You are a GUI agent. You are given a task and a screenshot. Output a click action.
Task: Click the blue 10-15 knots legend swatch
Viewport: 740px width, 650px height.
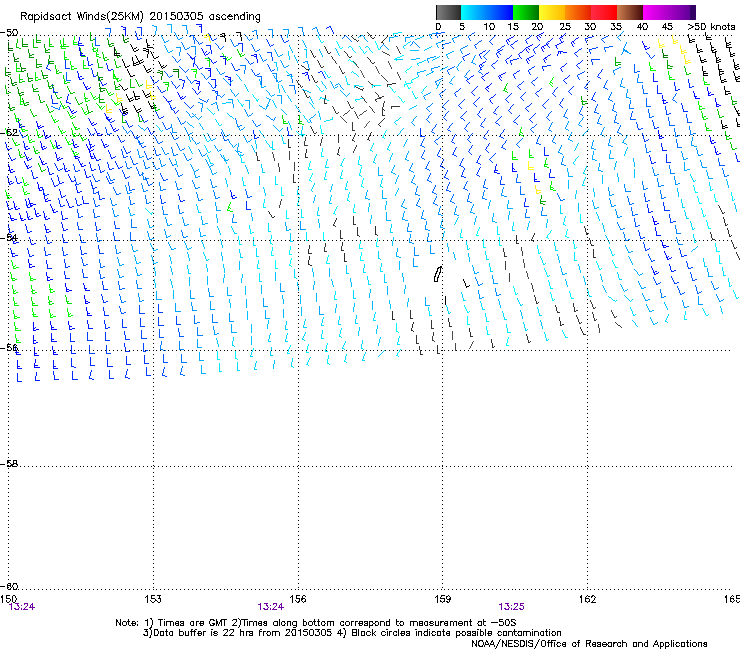(x=500, y=12)
